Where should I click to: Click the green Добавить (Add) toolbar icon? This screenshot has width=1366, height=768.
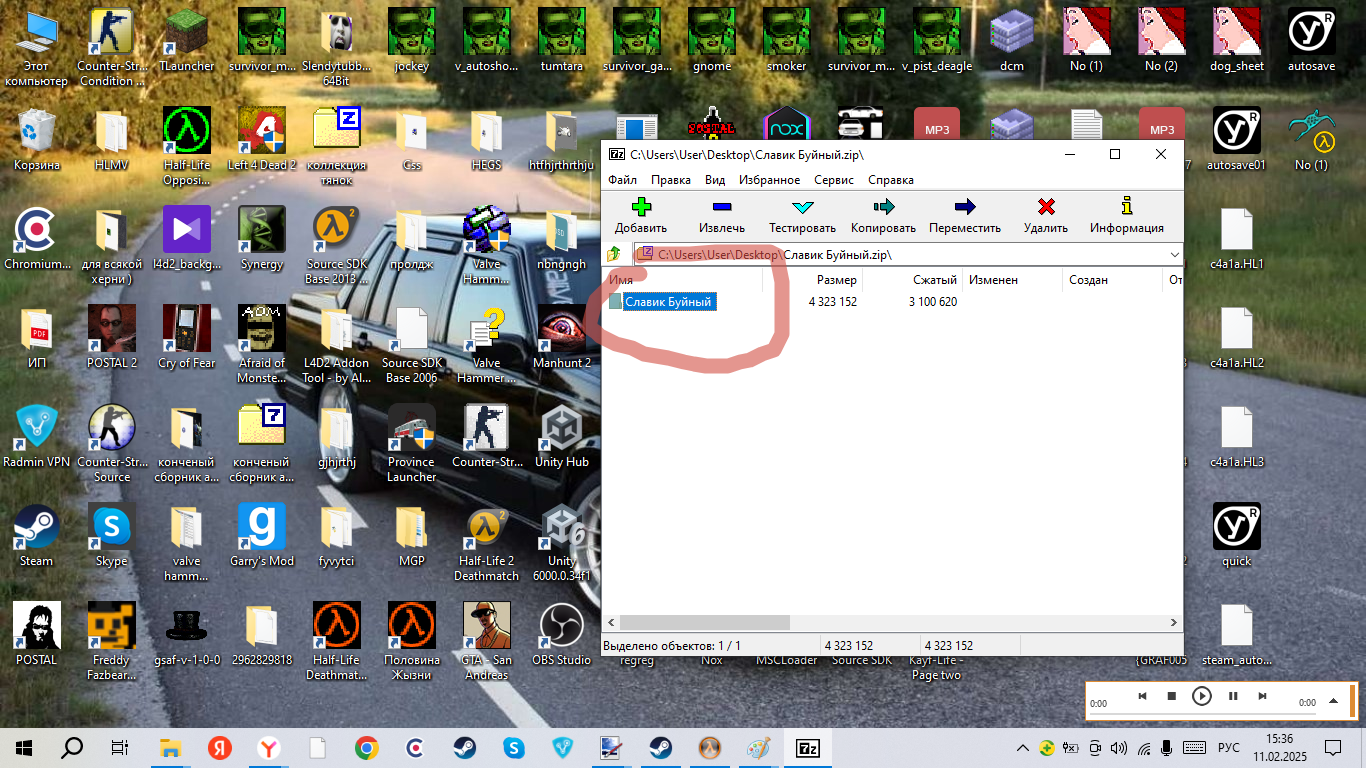[641, 207]
